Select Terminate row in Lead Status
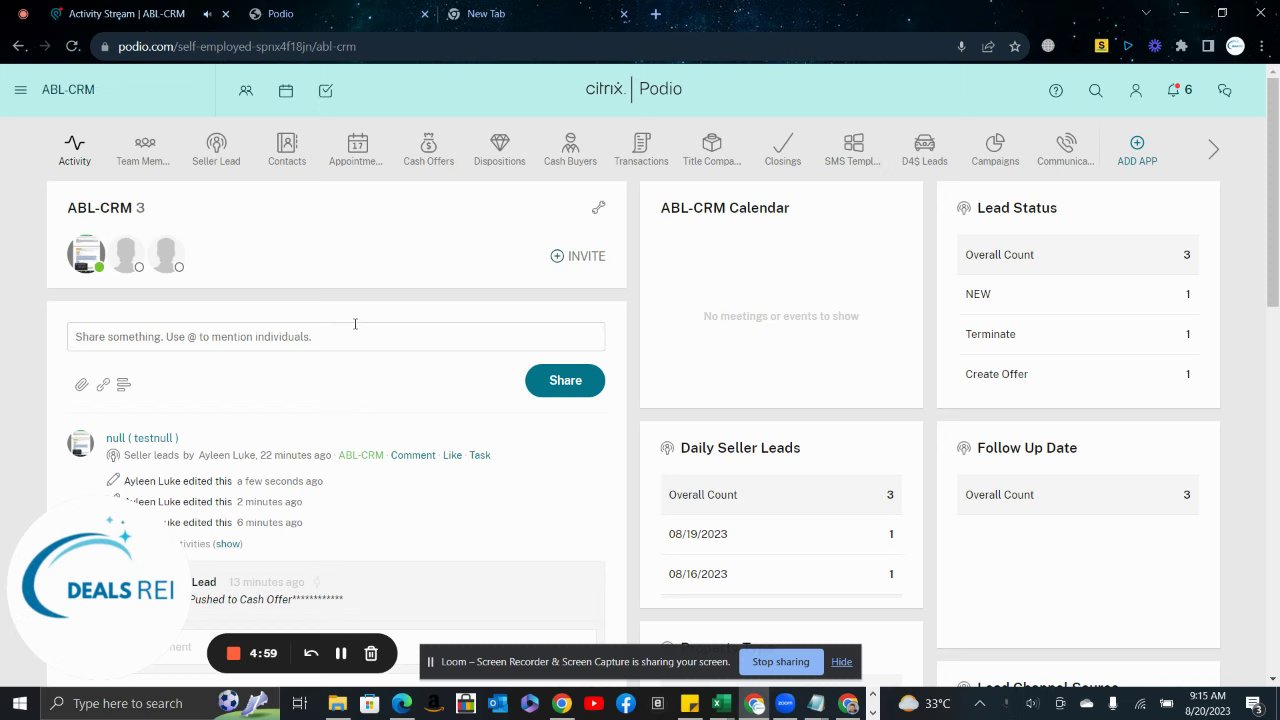Image resolution: width=1280 pixels, height=720 pixels. 1078,334
